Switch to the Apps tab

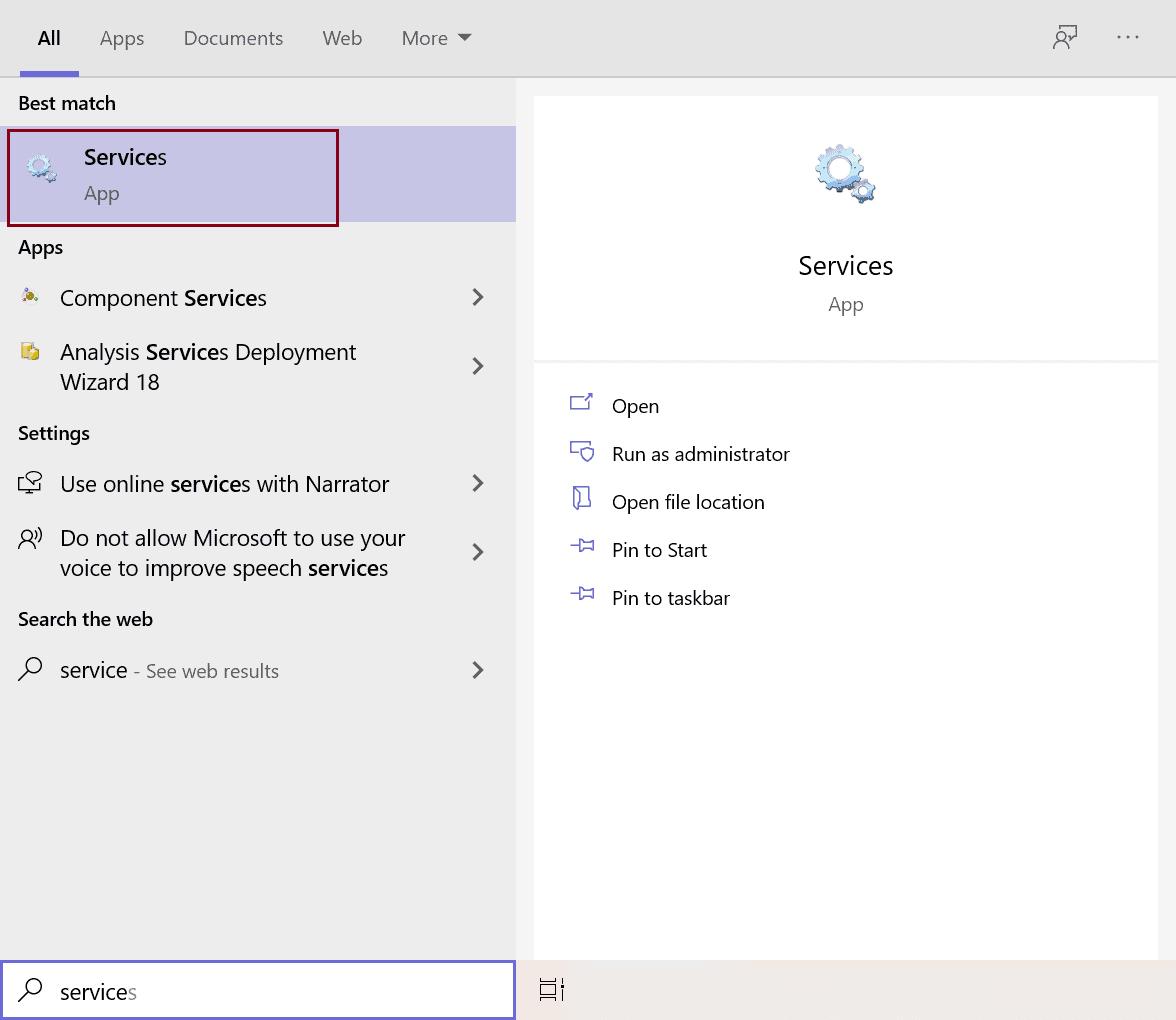(x=122, y=38)
